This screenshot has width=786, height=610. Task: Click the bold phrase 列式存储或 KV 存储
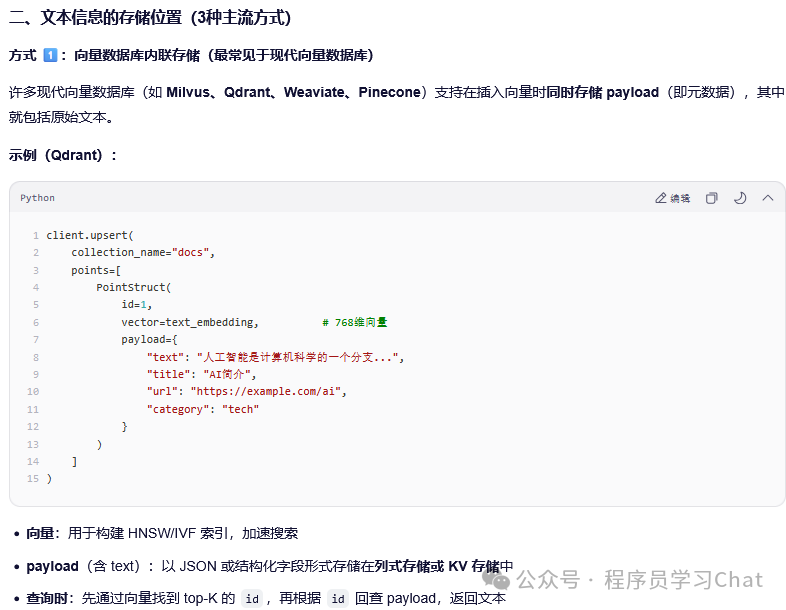pyautogui.click(x=437, y=566)
